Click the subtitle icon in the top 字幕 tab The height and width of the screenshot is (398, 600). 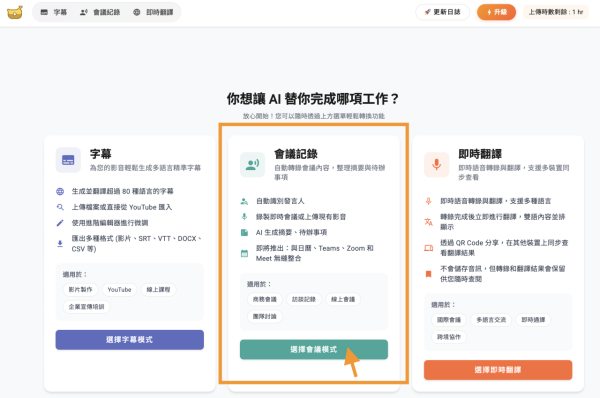tap(44, 12)
